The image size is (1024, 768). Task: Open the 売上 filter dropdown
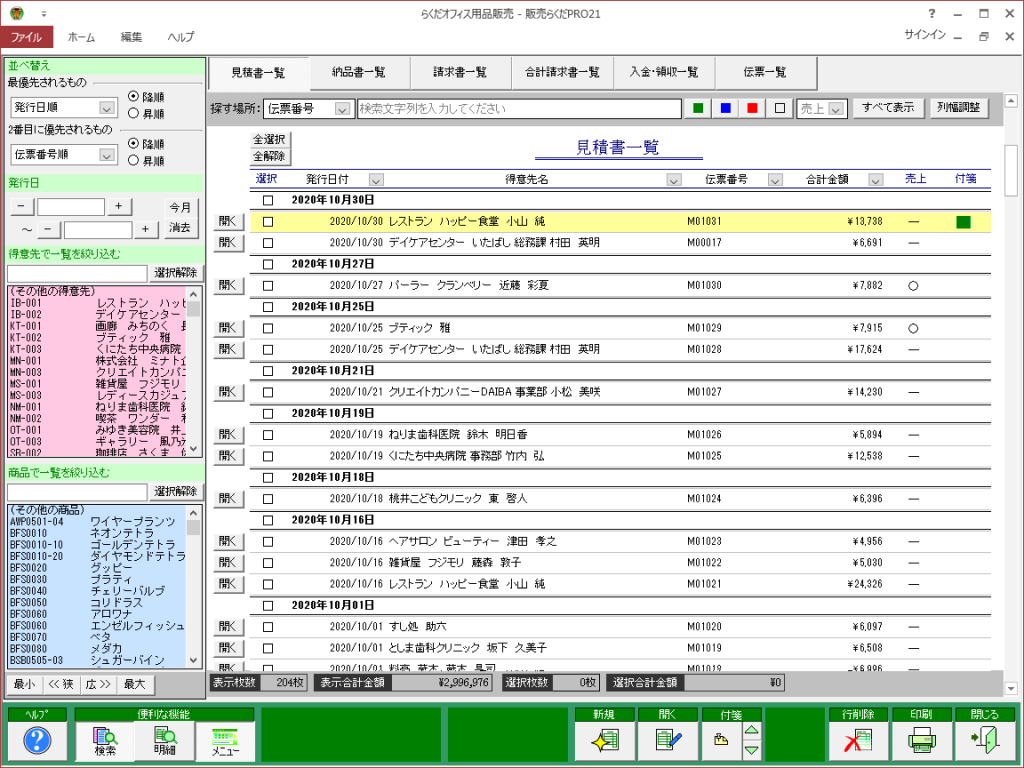(836, 109)
